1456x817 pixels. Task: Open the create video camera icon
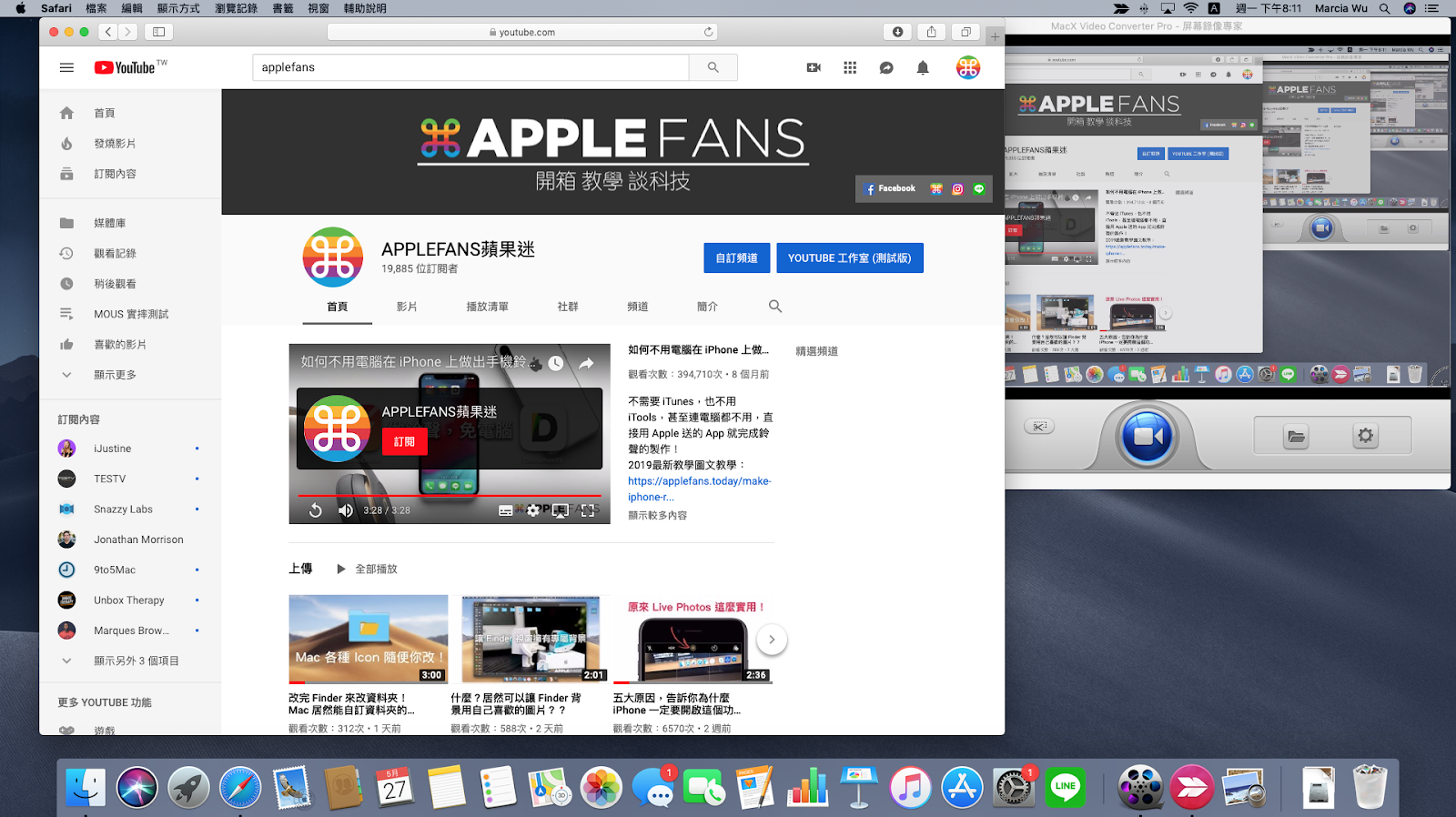click(814, 67)
